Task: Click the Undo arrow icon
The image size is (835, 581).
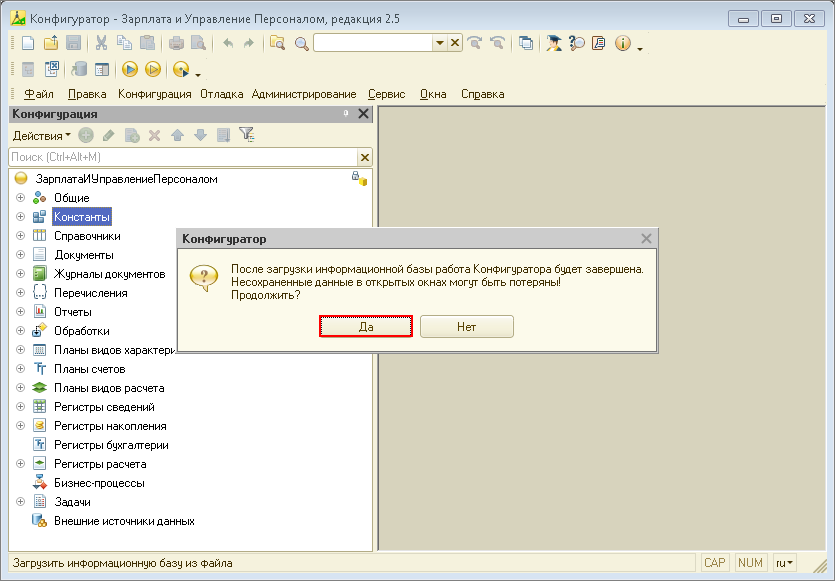Action: pos(228,43)
